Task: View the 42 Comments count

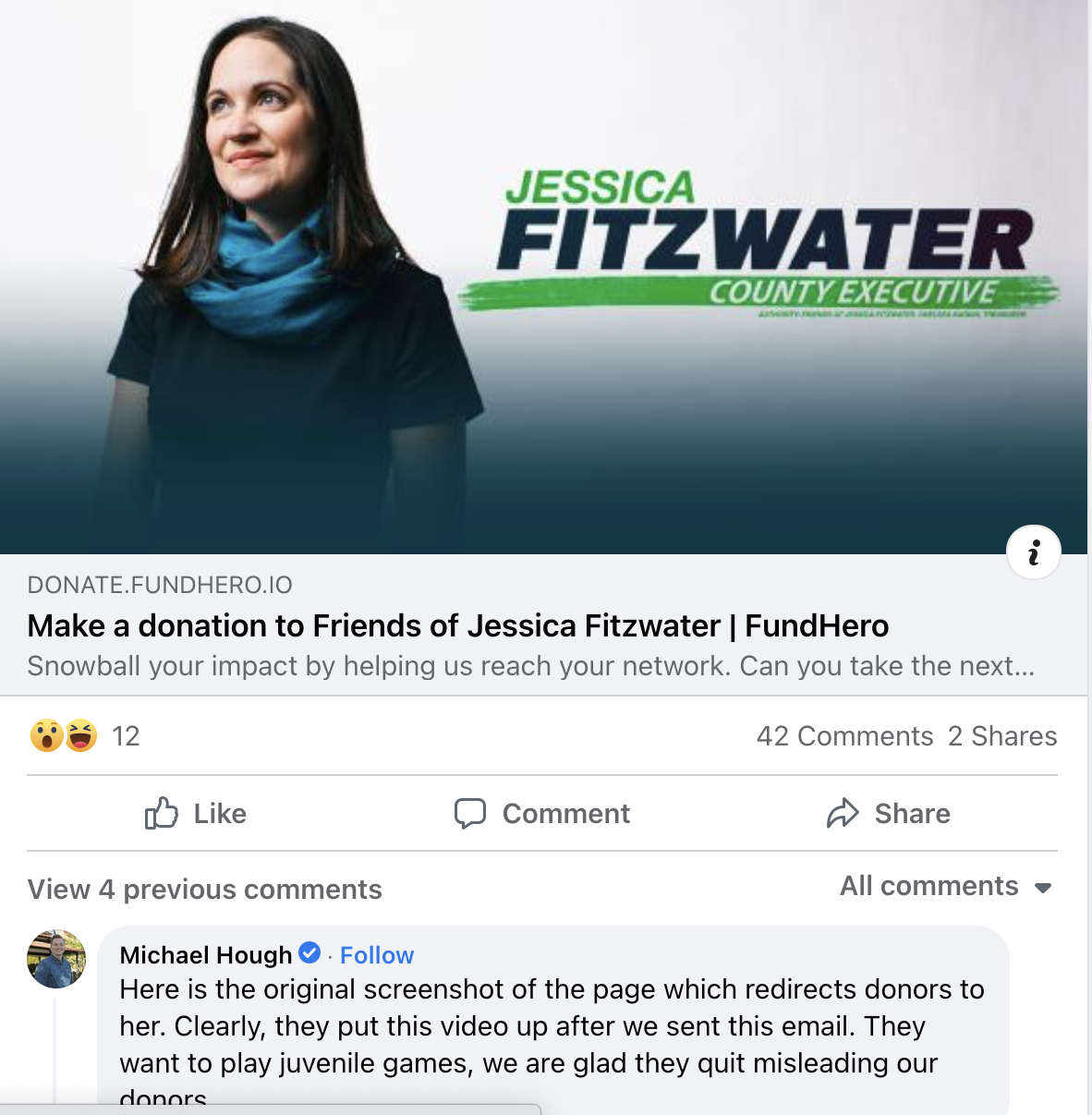Action: tap(844, 736)
